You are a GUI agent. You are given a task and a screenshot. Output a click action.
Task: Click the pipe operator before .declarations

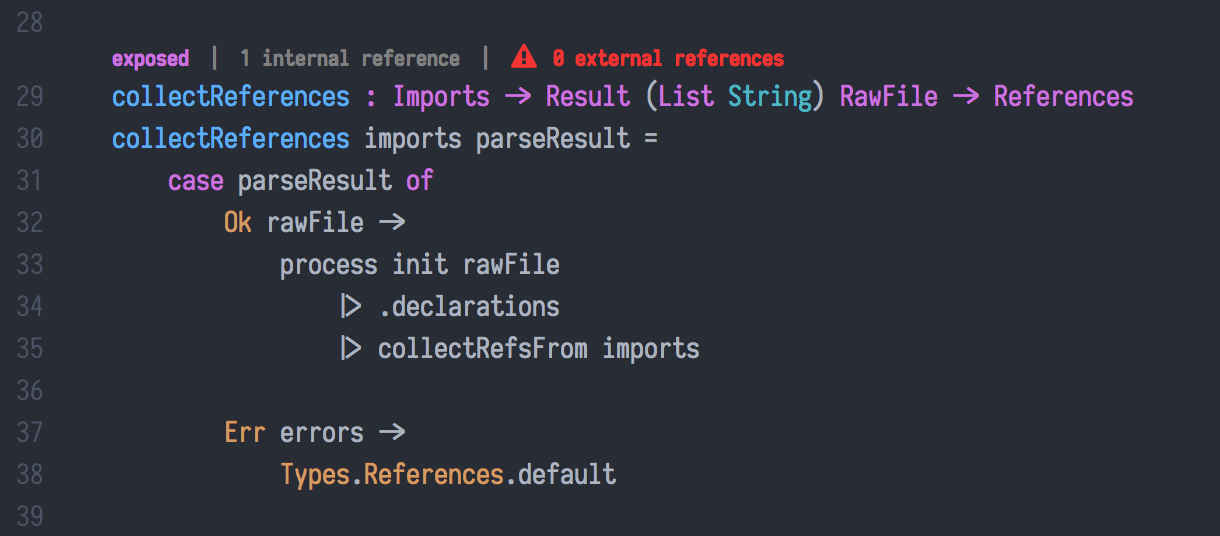(350, 306)
